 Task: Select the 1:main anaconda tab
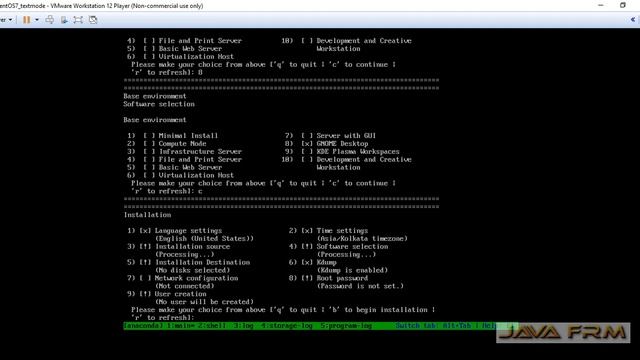tap(181, 326)
